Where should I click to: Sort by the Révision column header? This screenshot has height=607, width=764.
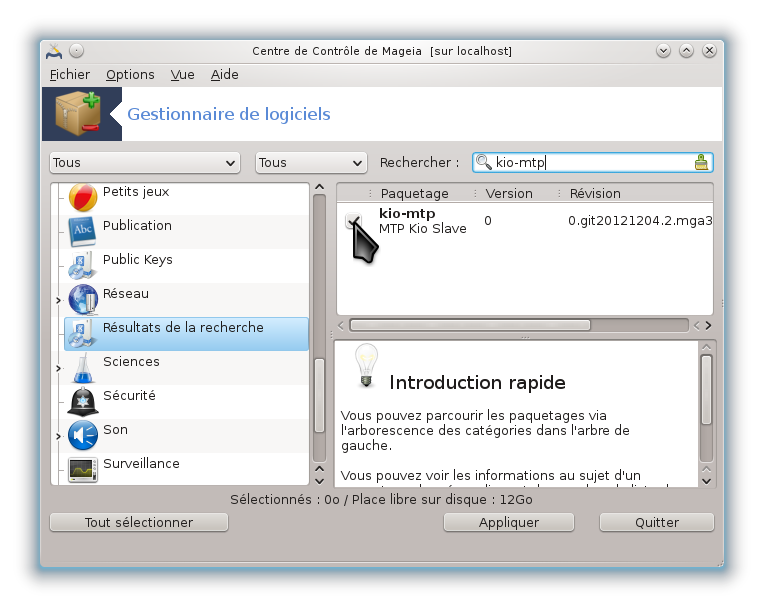click(595, 193)
